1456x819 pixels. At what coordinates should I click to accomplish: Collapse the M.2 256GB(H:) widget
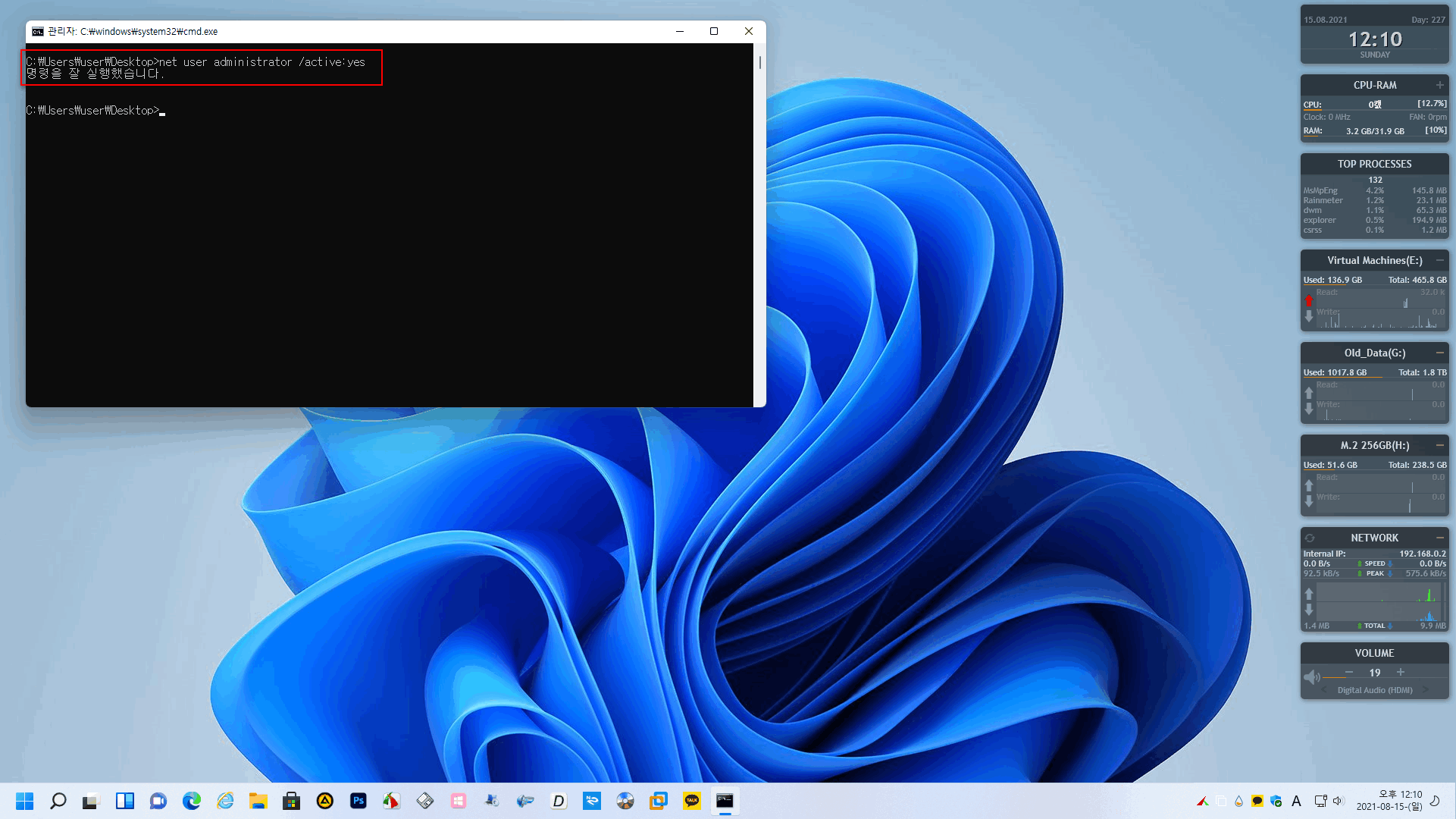point(1439,445)
